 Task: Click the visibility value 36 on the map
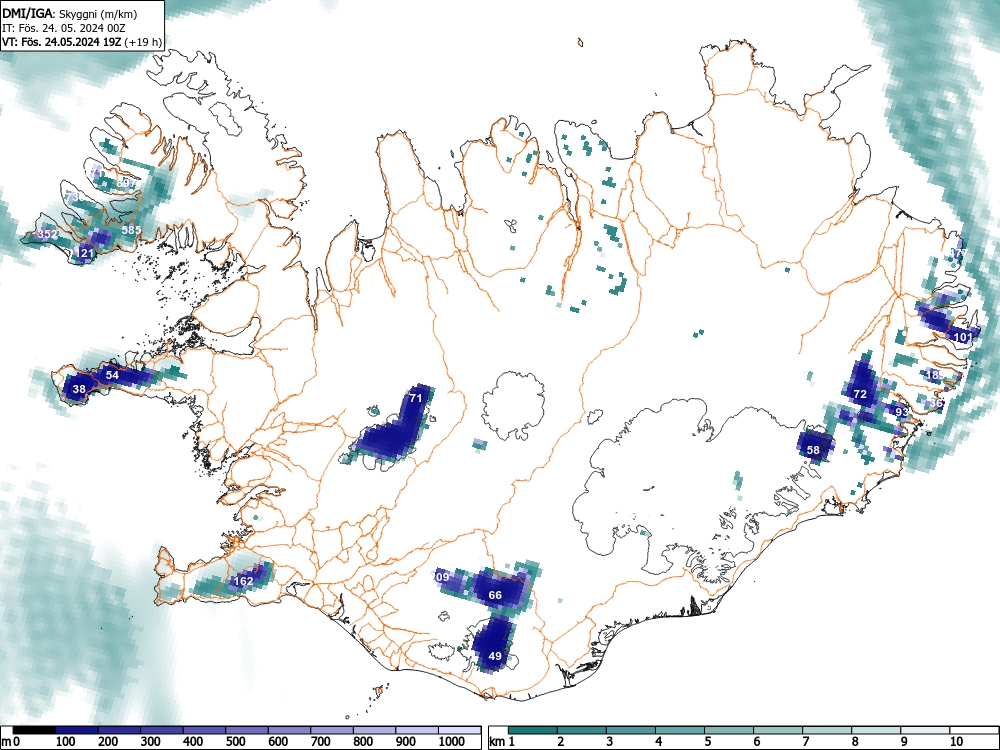tap(936, 403)
